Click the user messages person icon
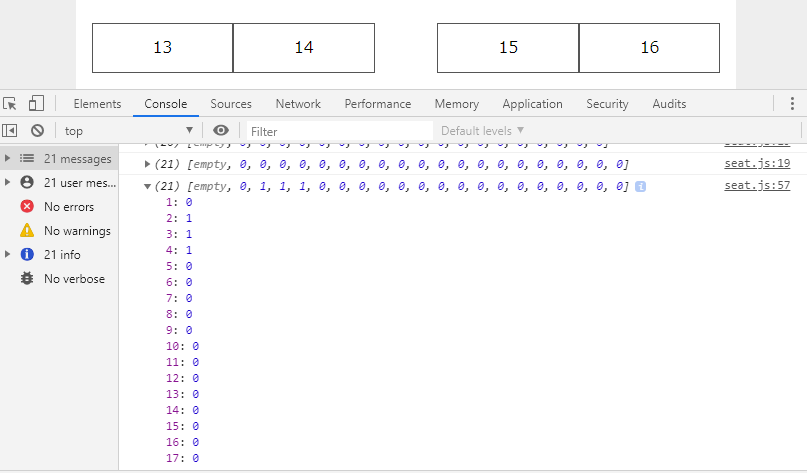Viewport: 807px width, 473px height. [27, 182]
